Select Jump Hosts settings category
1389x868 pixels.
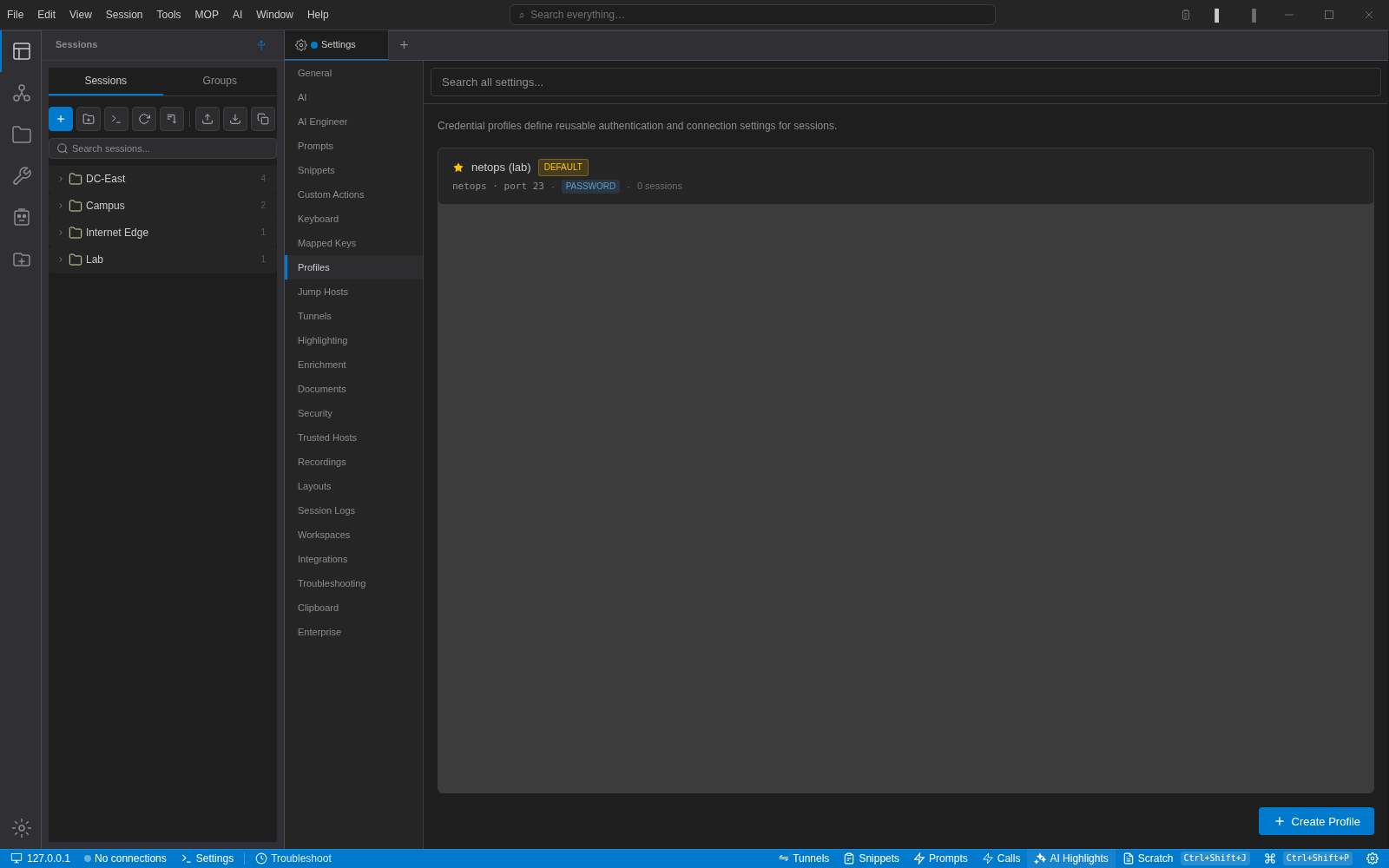354,292
